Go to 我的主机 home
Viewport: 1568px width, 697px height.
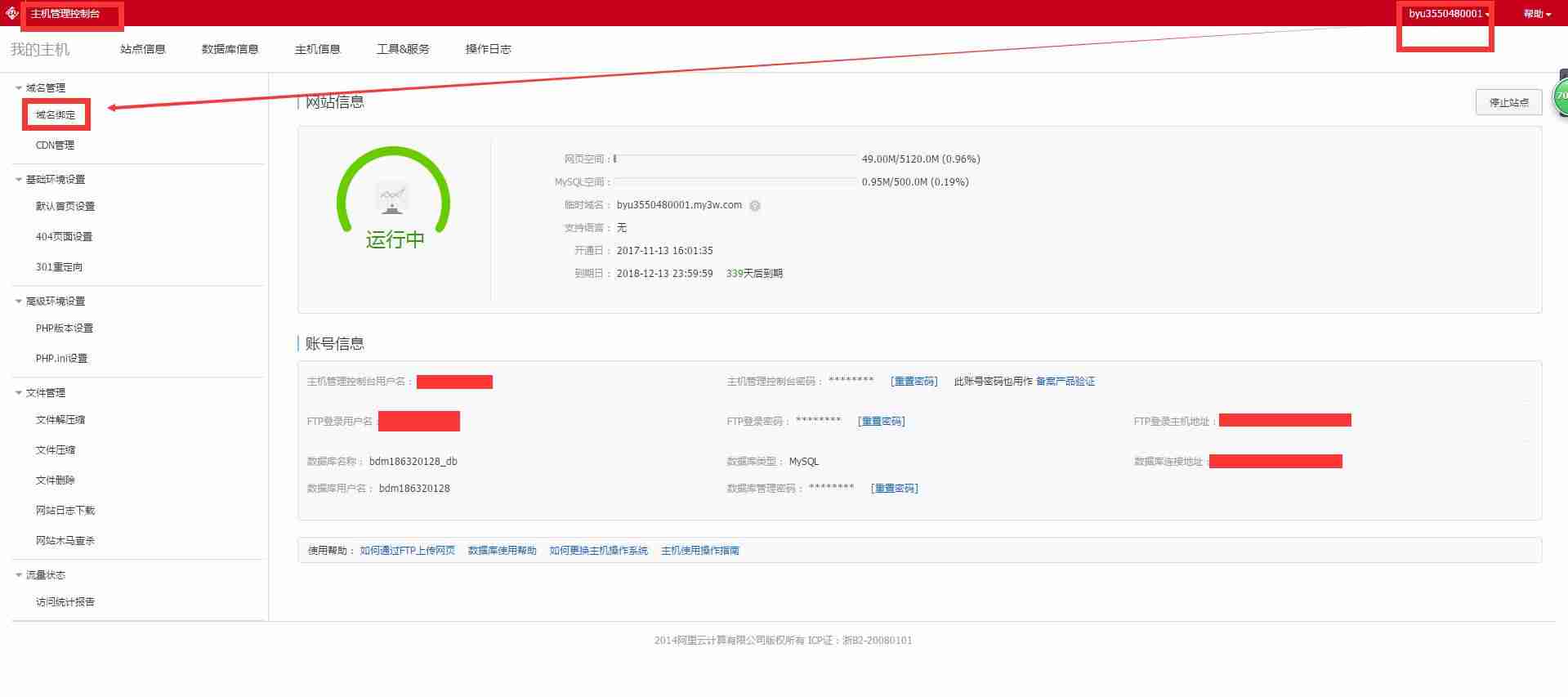[40, 49]
